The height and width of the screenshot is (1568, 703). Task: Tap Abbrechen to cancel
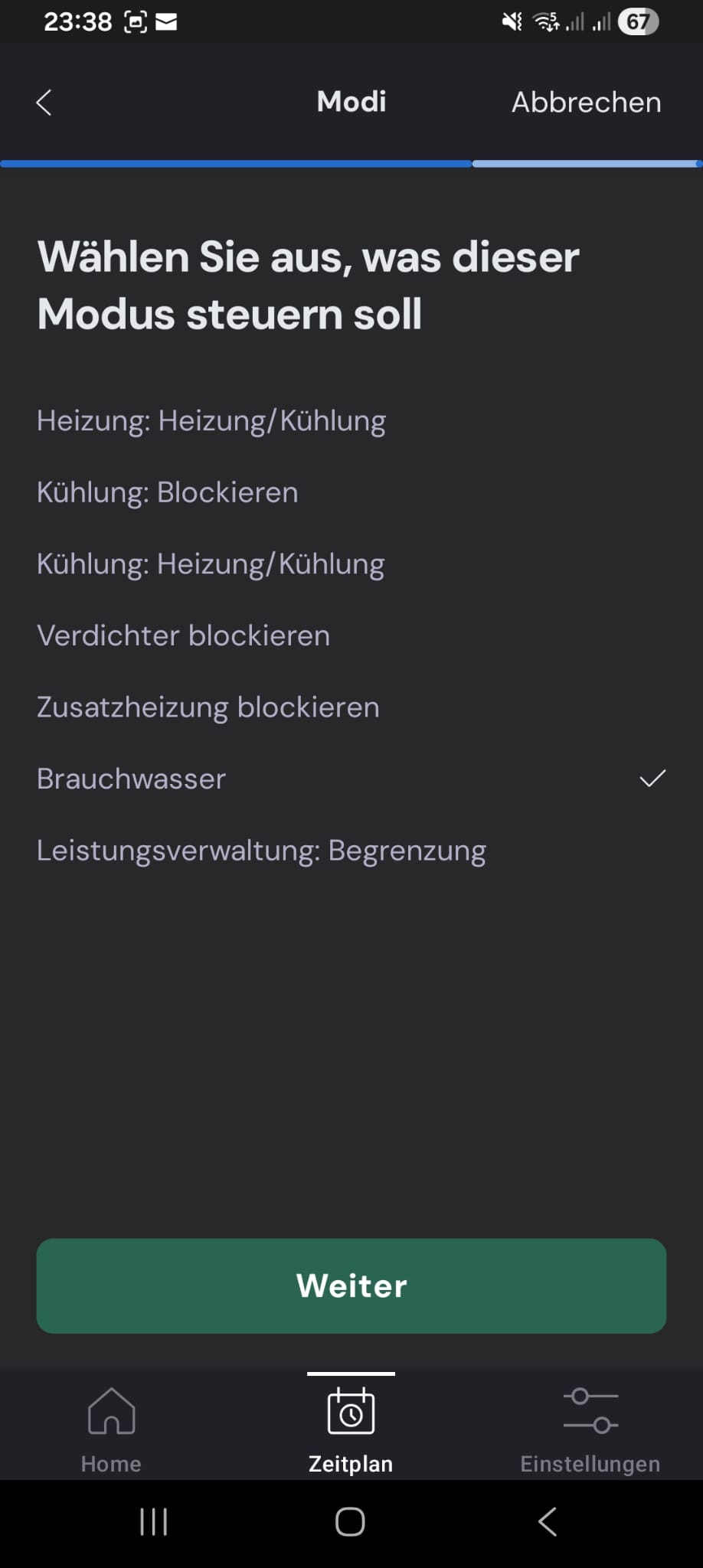[586, 103]
